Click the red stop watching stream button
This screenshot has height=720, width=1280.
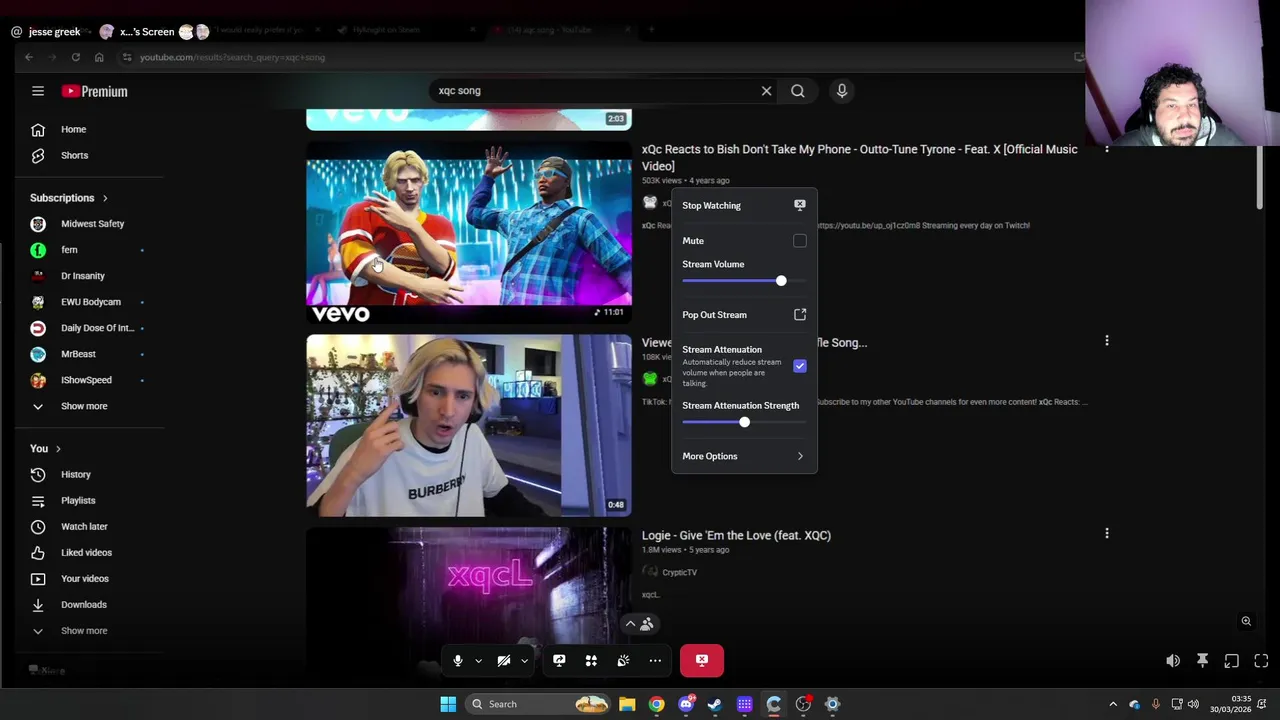pos(702,660)
